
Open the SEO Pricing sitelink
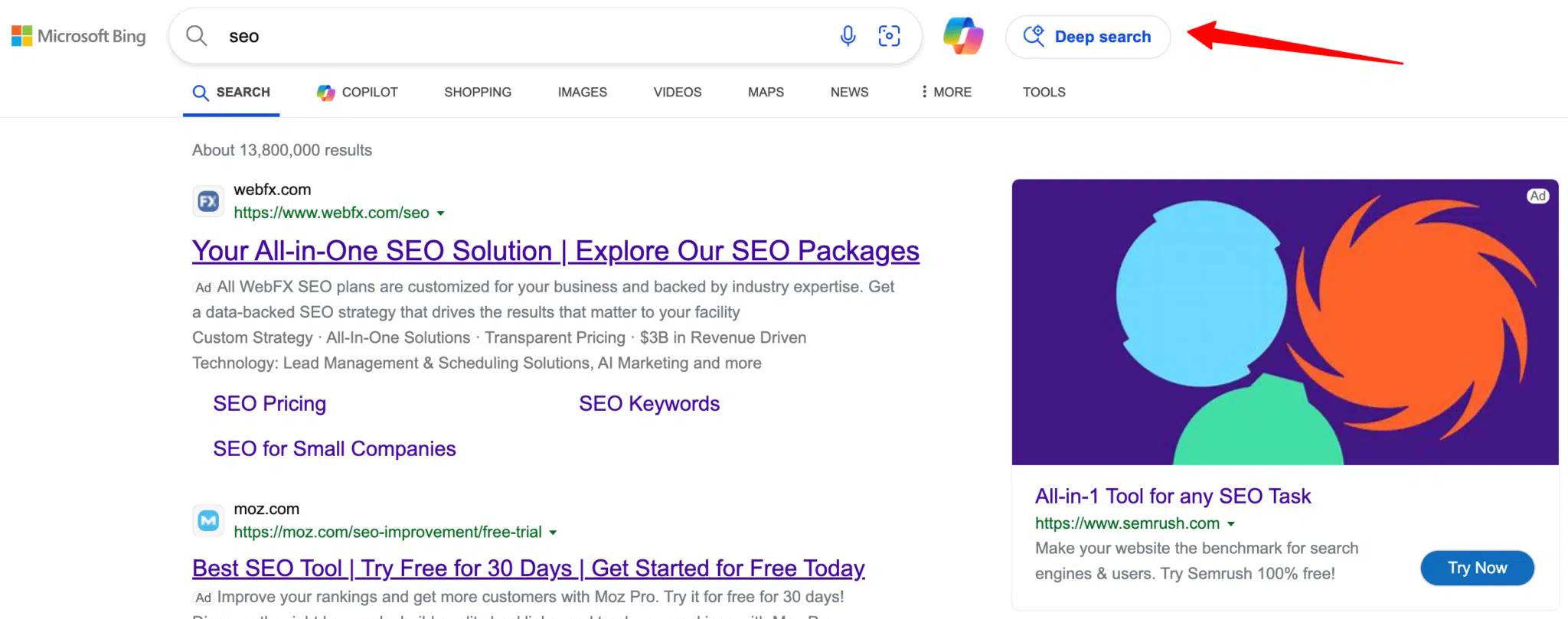269,403
